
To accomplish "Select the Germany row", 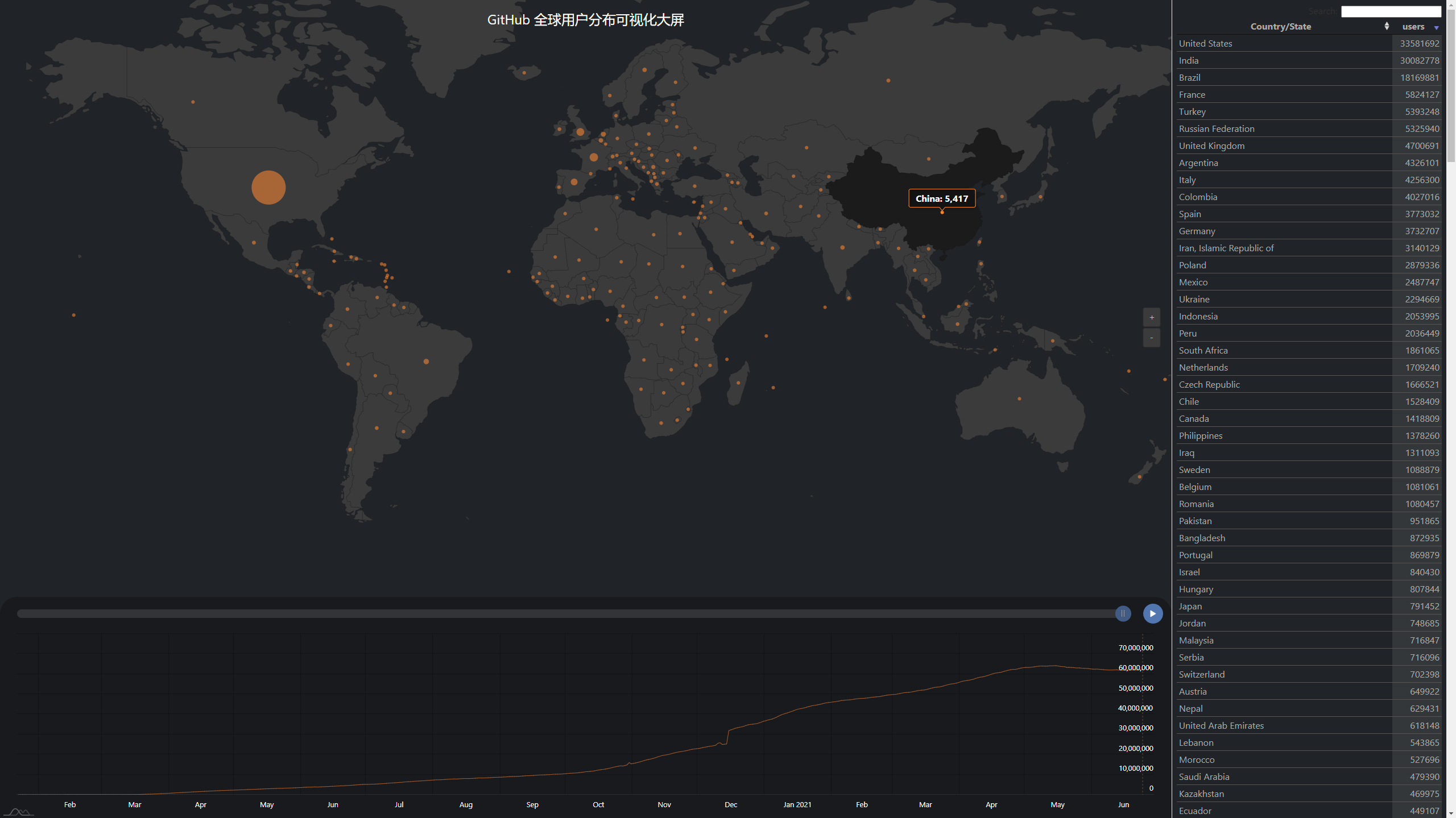I will [1309, 231].
